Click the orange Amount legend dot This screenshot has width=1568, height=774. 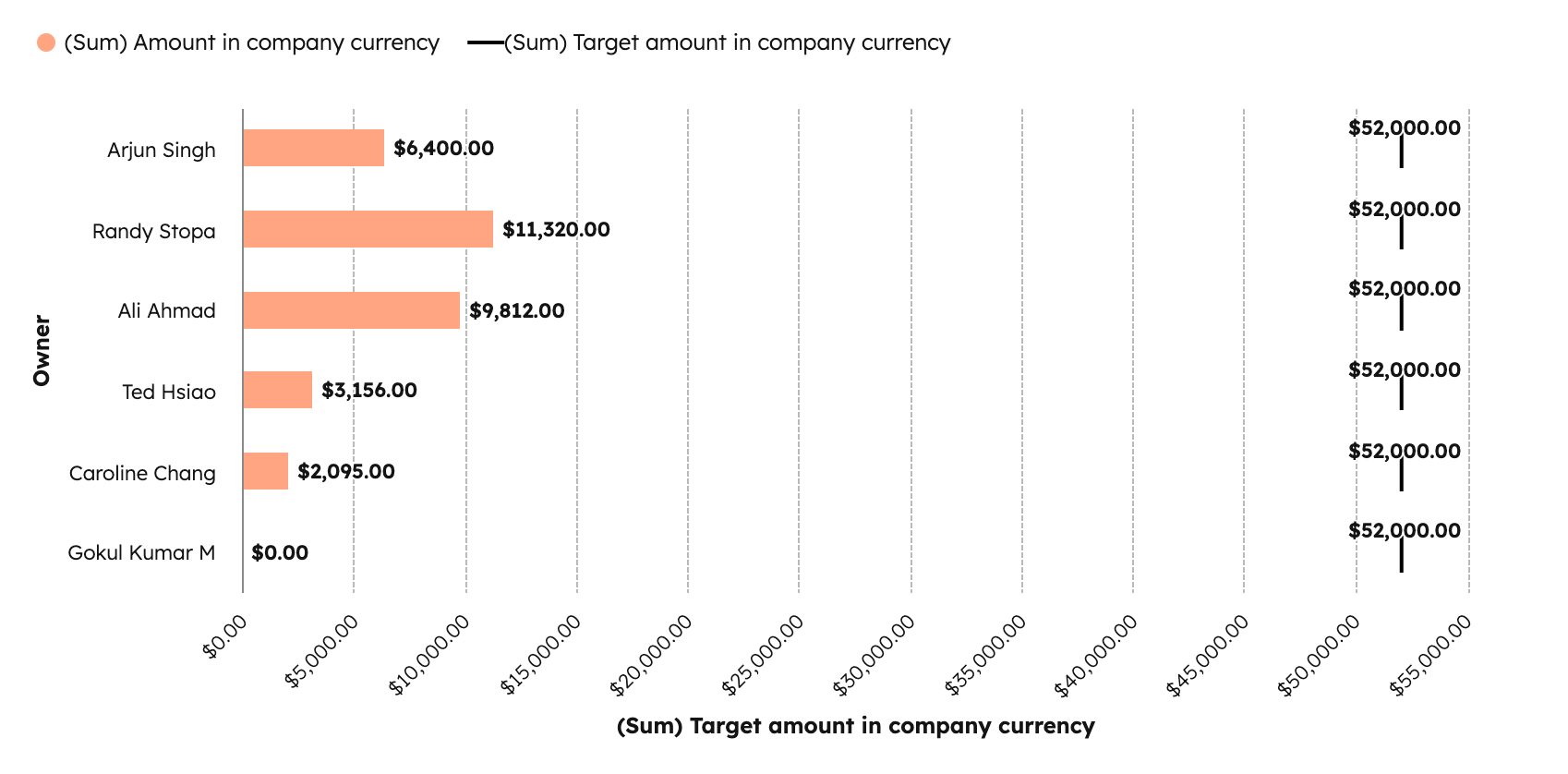(46, 43)
